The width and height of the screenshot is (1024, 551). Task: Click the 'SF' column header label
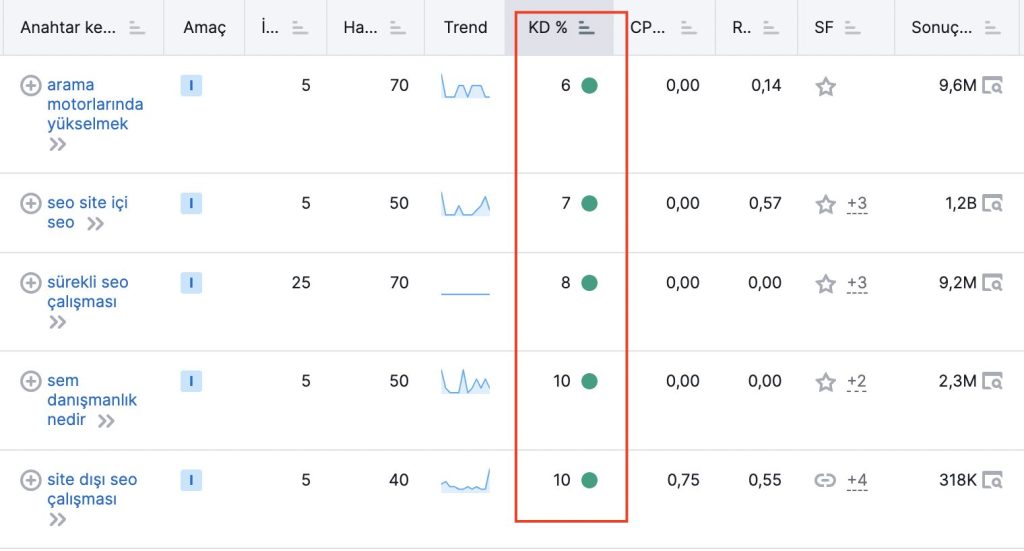click(x=824, y=27)
